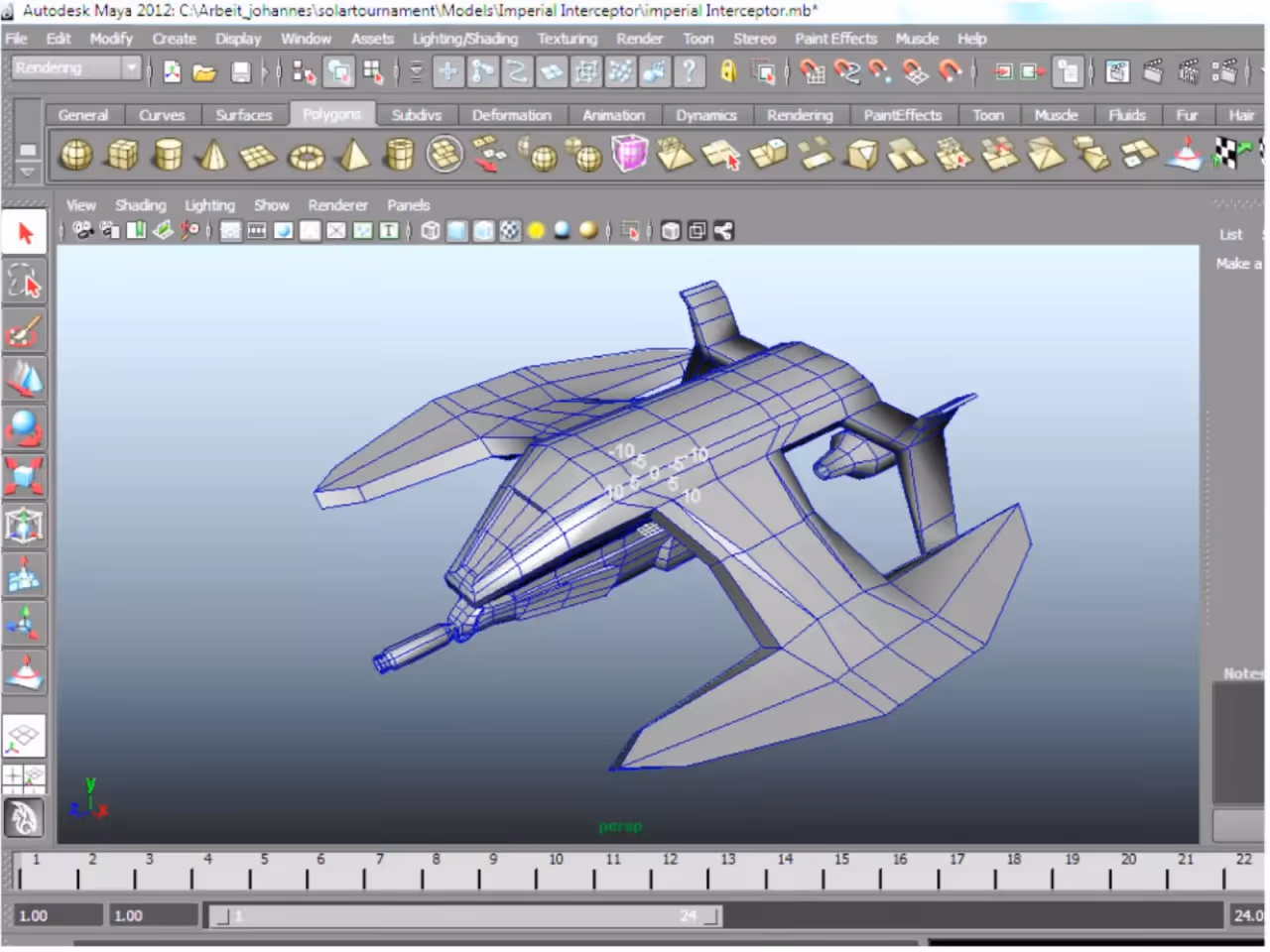Create a polygon torus from the shelf
This screenshot has width=1270, height=952.
pos(306,156)
